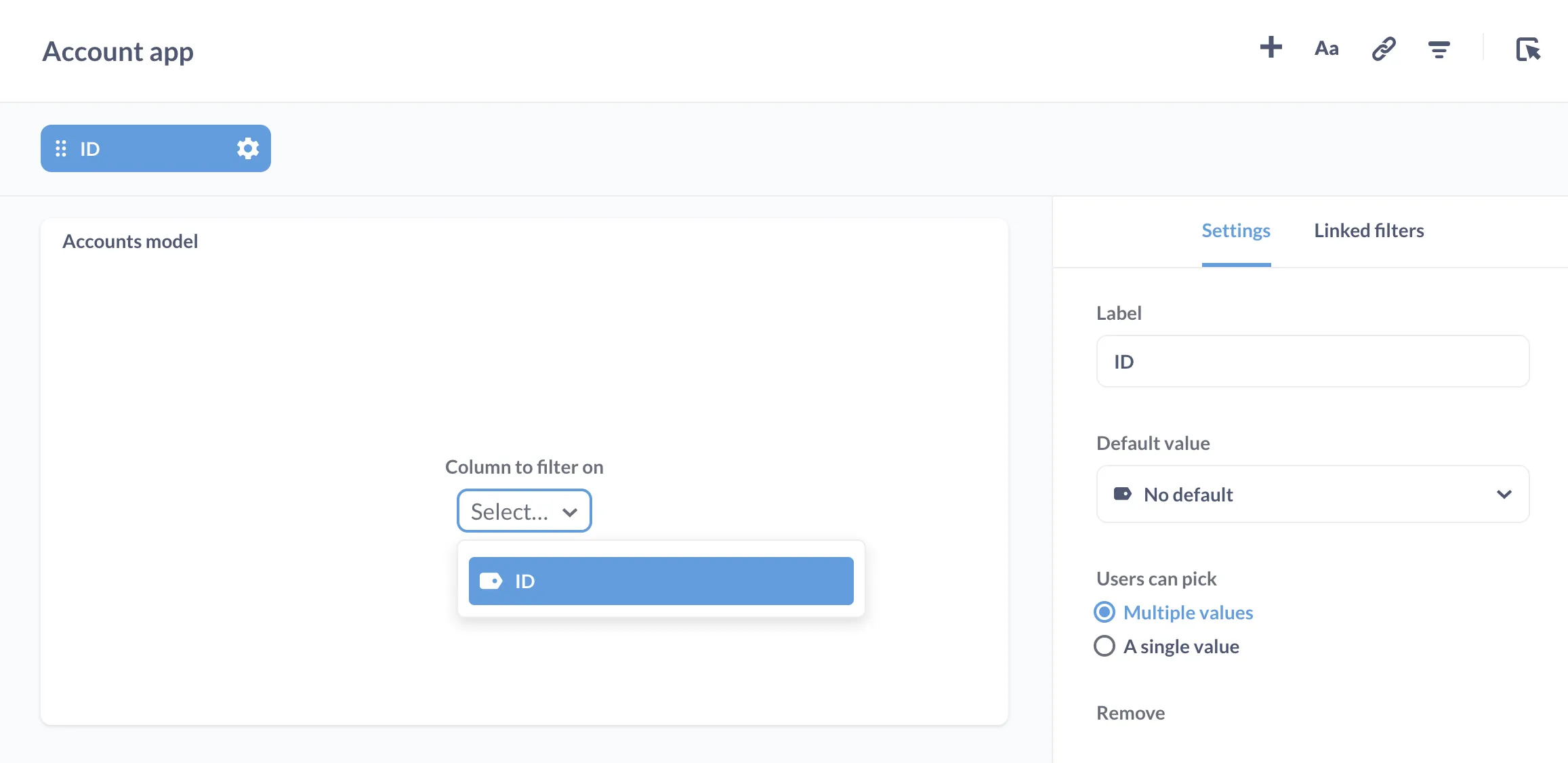Click the chevron arrow in the Select dropdown

(570, 512)
